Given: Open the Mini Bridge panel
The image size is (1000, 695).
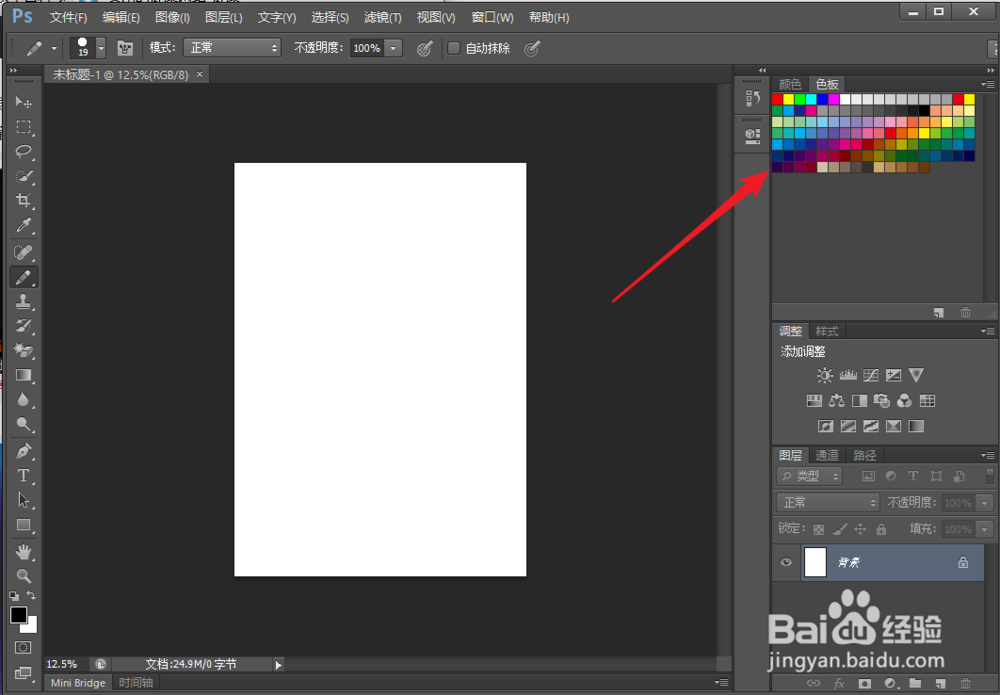Looking at the screenshot, I should [x=78, y=683].
